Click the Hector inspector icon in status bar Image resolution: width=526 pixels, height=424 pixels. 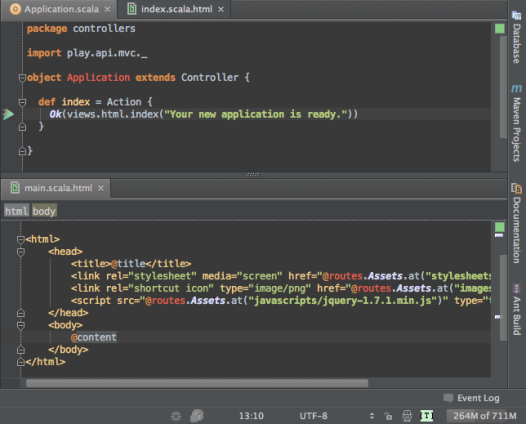pos(407,416)
